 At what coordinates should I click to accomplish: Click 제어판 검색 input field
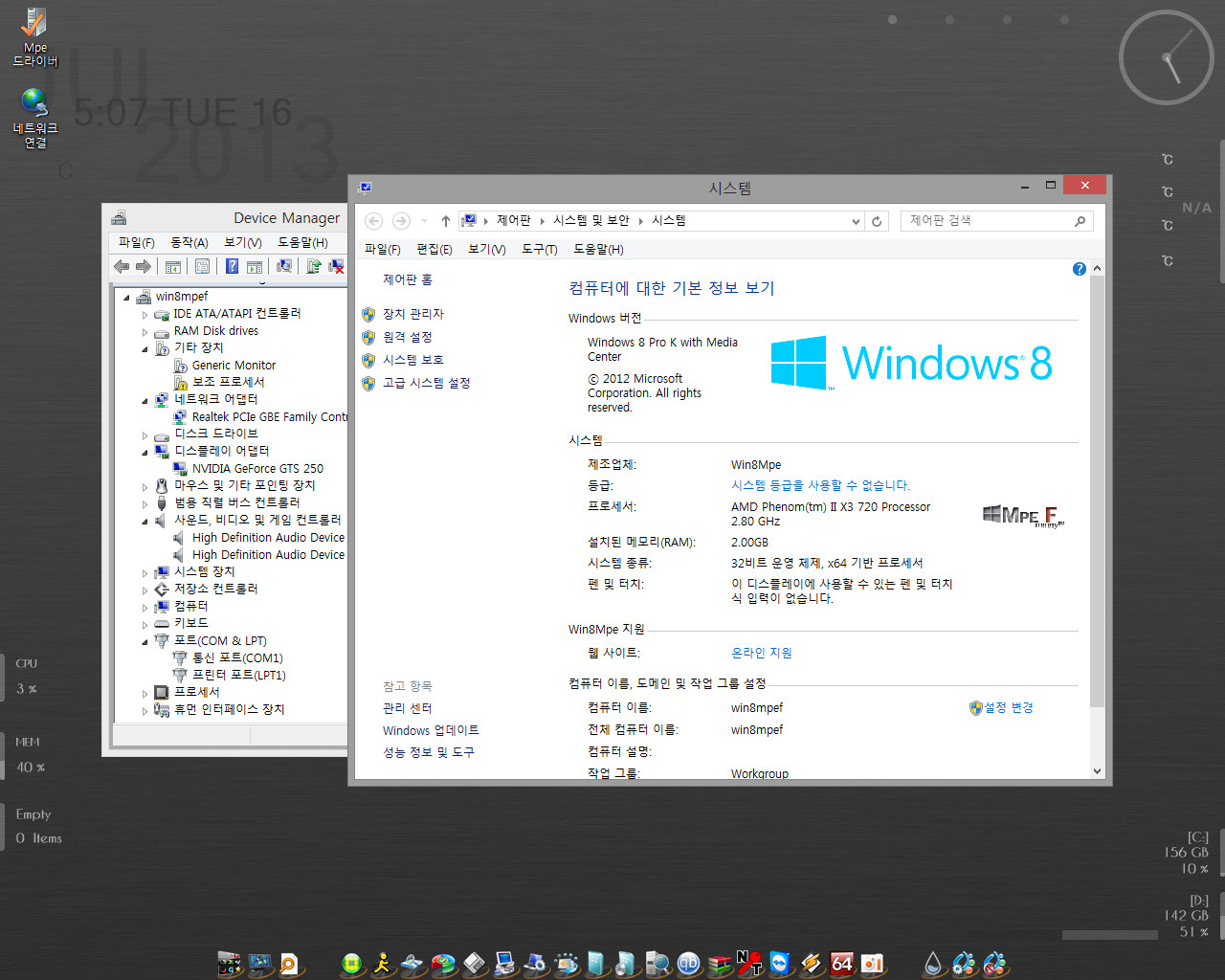[986, 221]
